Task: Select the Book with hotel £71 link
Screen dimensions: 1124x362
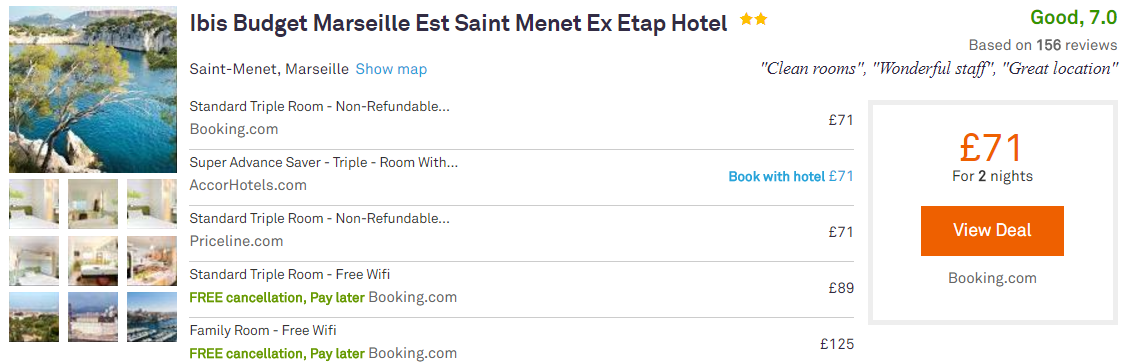Action: 791,176
